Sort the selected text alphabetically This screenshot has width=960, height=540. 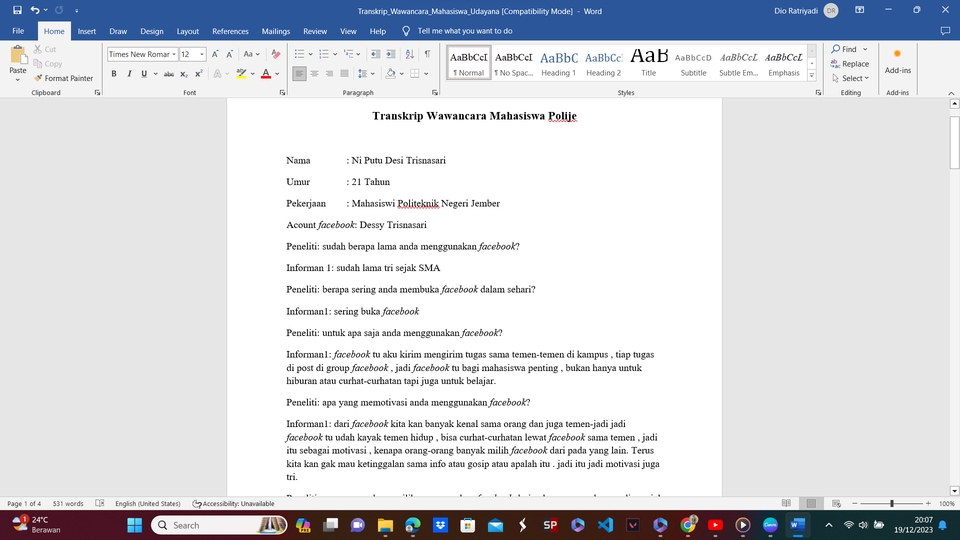[410, 54]
